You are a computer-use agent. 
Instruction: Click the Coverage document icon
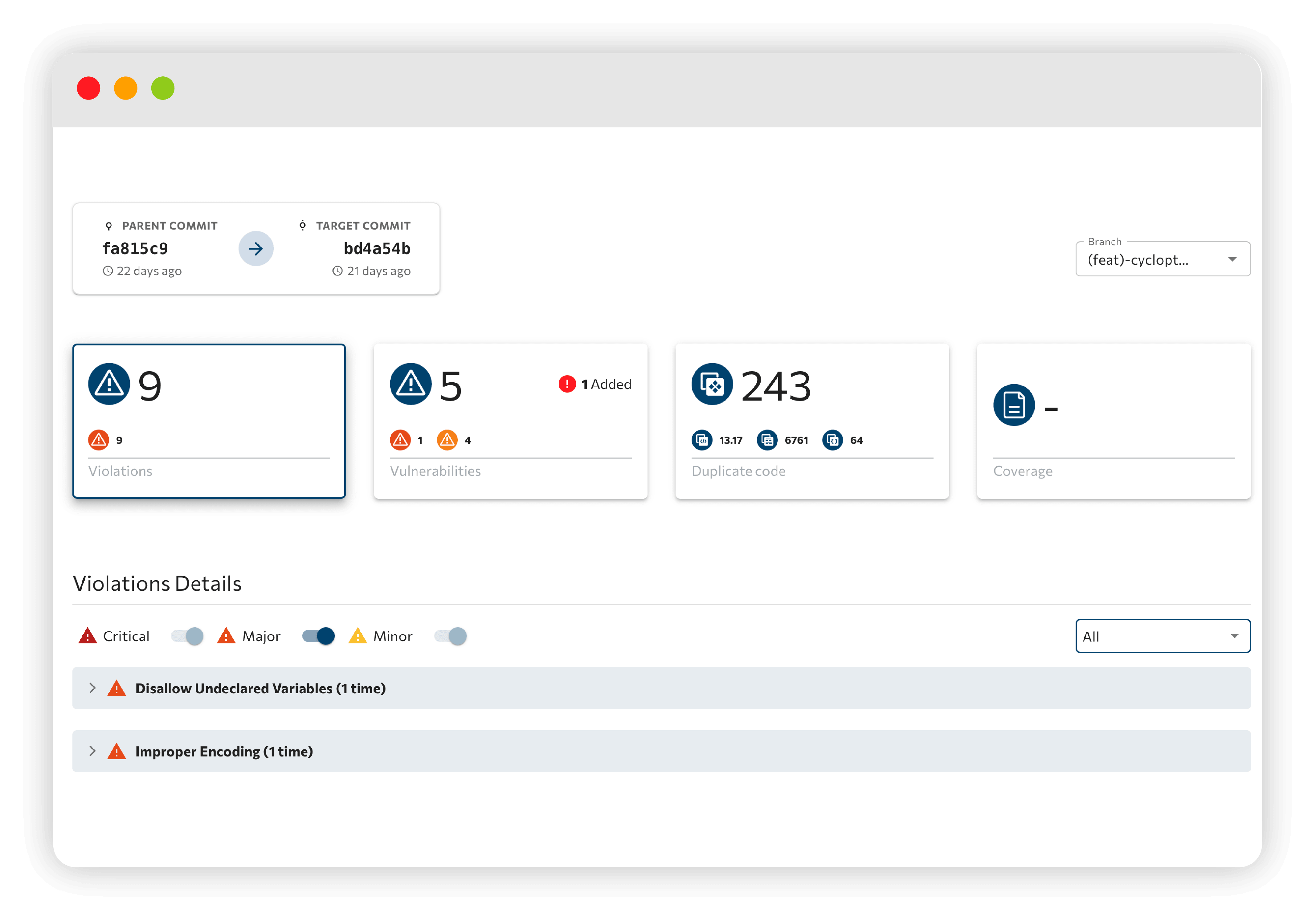click(x=1014, y=405)
